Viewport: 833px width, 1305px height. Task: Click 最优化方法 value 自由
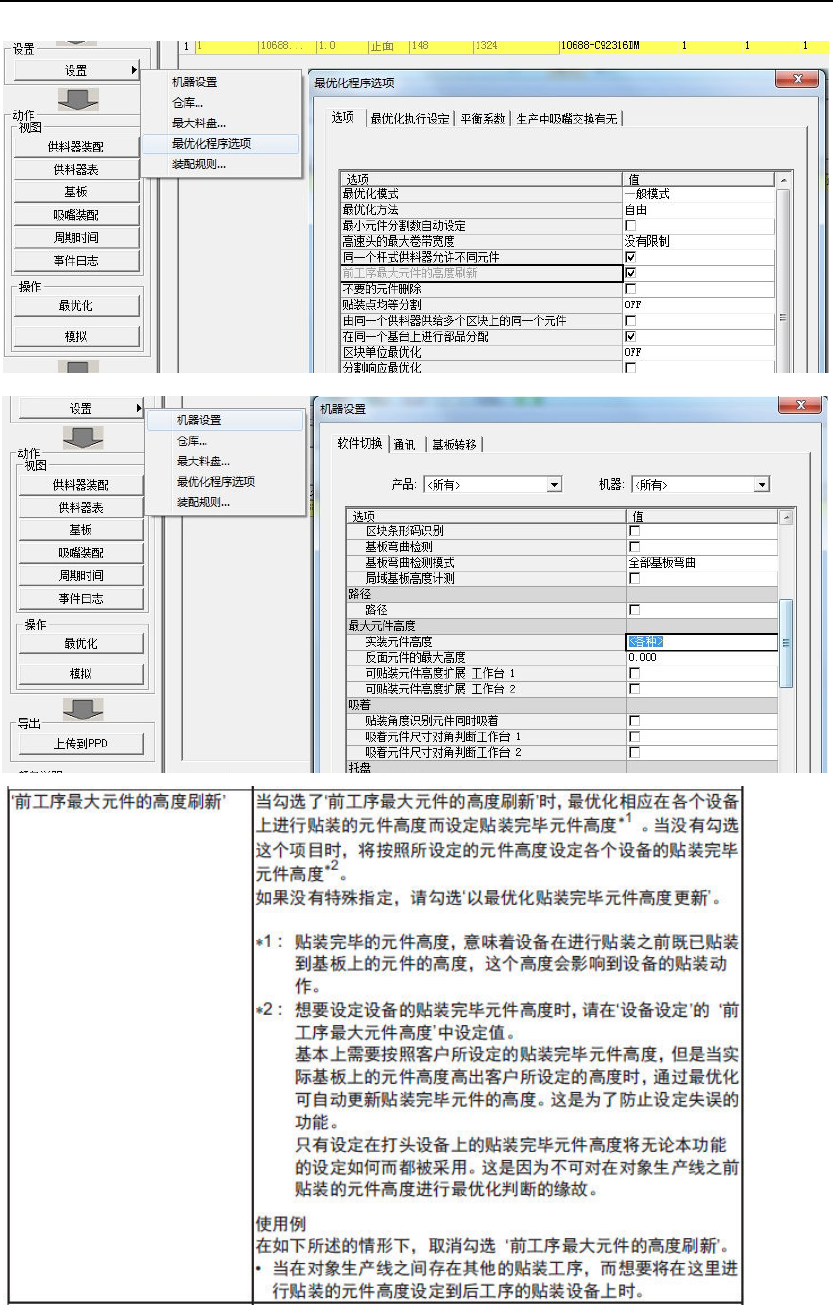(x=698, y=210)
